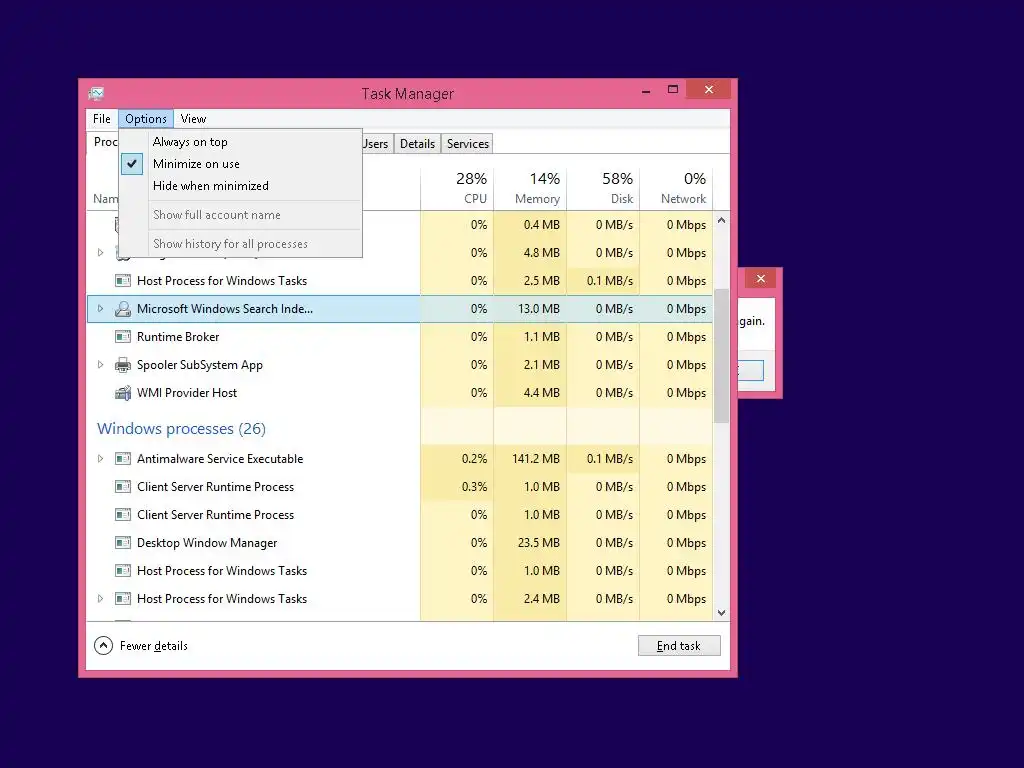The width and height of the screenshot is (1024, 768).
Task: Click the Desktop Window Manager icon
Action: [x=123, y=543]
